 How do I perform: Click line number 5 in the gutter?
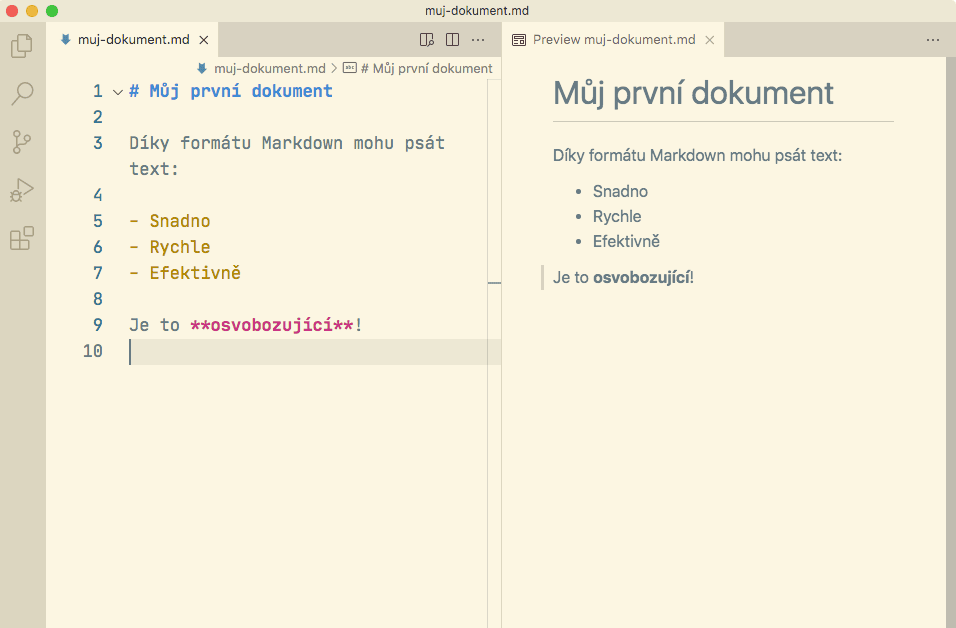tap(98, 221)
